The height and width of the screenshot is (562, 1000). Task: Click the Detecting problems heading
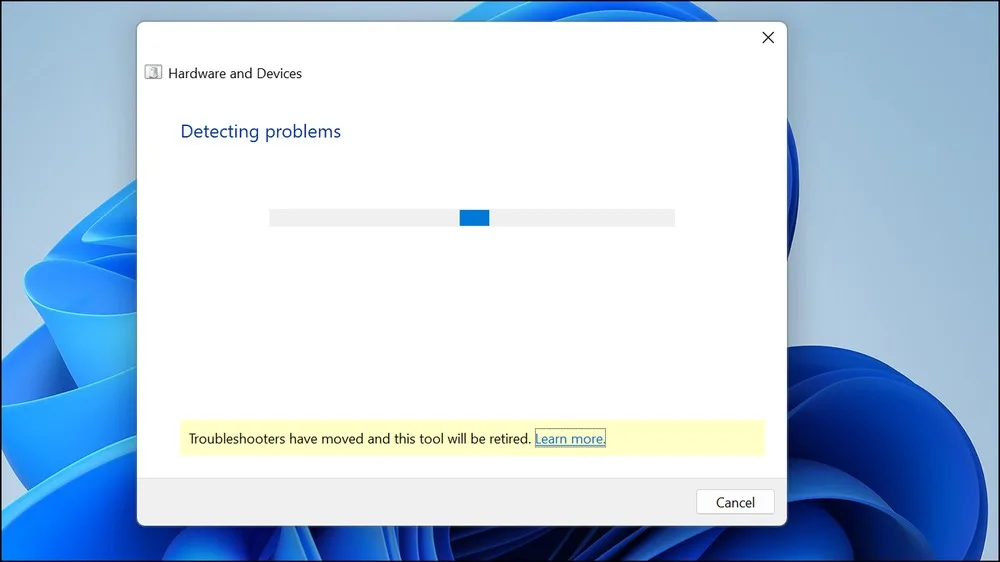[260, 131]
